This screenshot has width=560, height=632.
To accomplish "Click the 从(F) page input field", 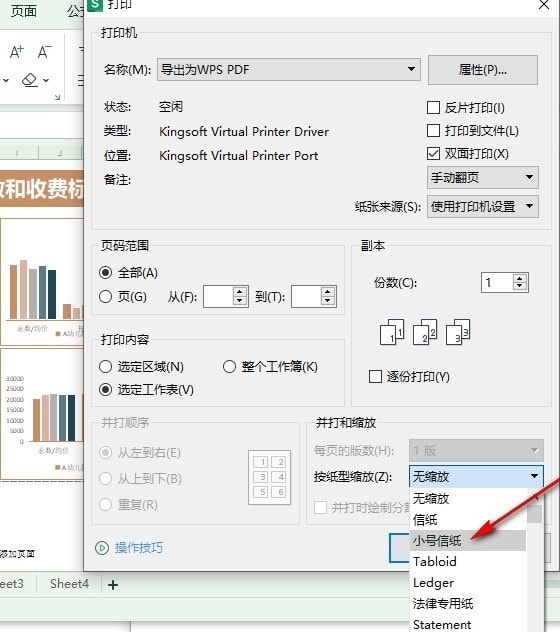I will coord(218,297).
